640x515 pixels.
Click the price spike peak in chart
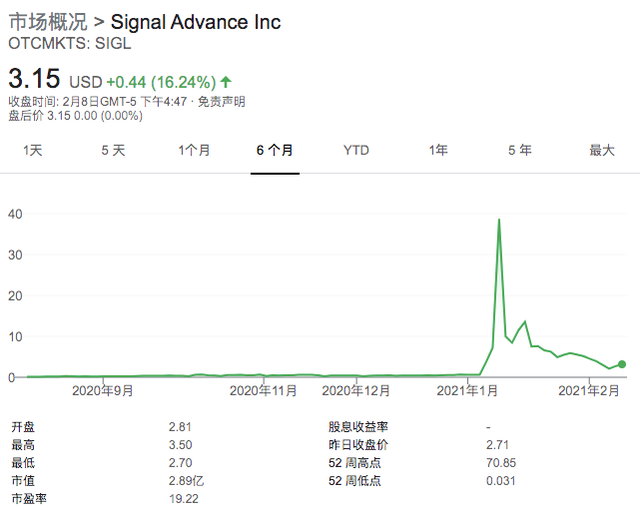(x=499, y=220)
